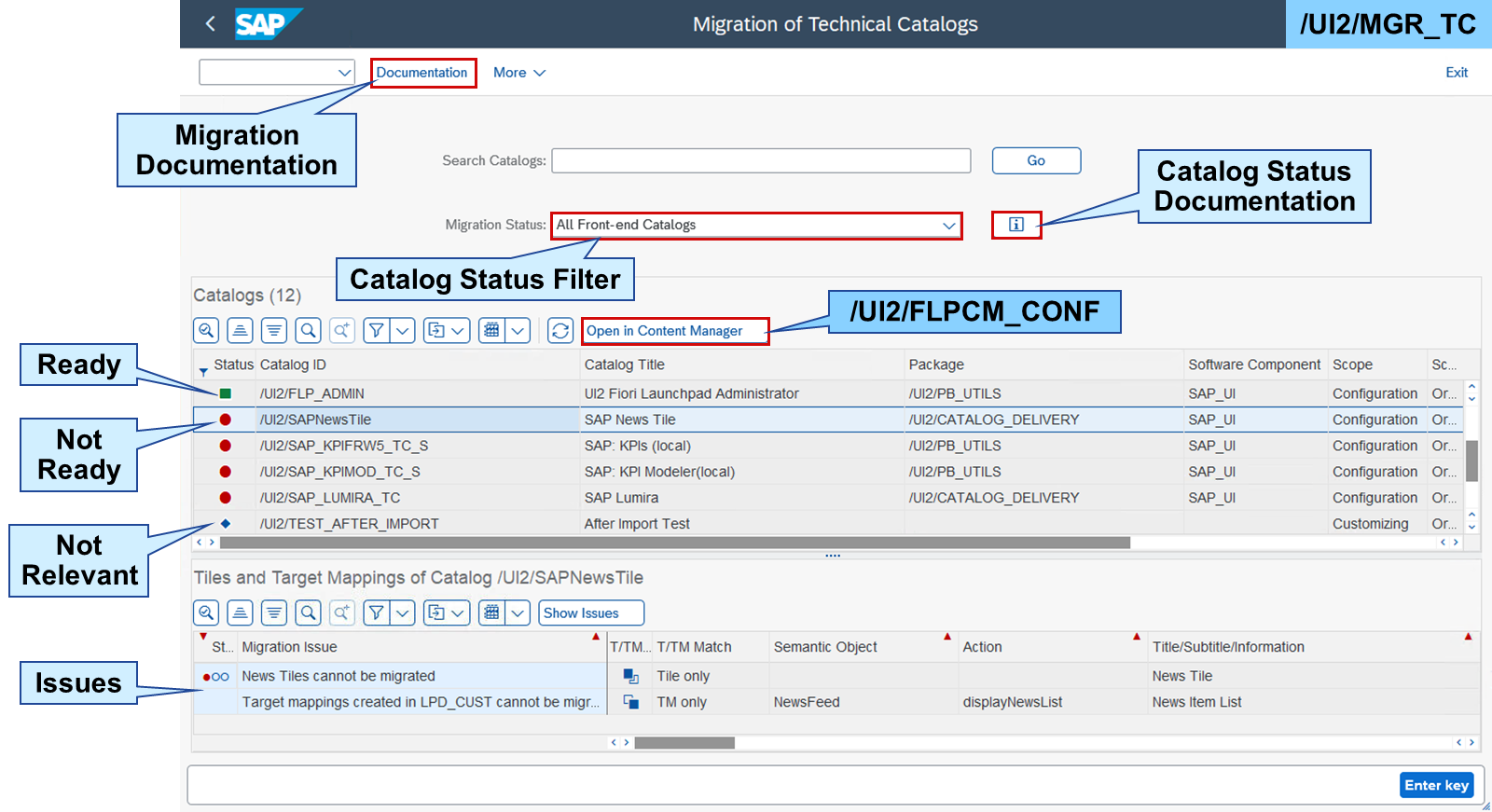Choose layout icon in Tiles toolbar
The image size is (1492, 812).
pyautogui.click(x=491, y=612)
